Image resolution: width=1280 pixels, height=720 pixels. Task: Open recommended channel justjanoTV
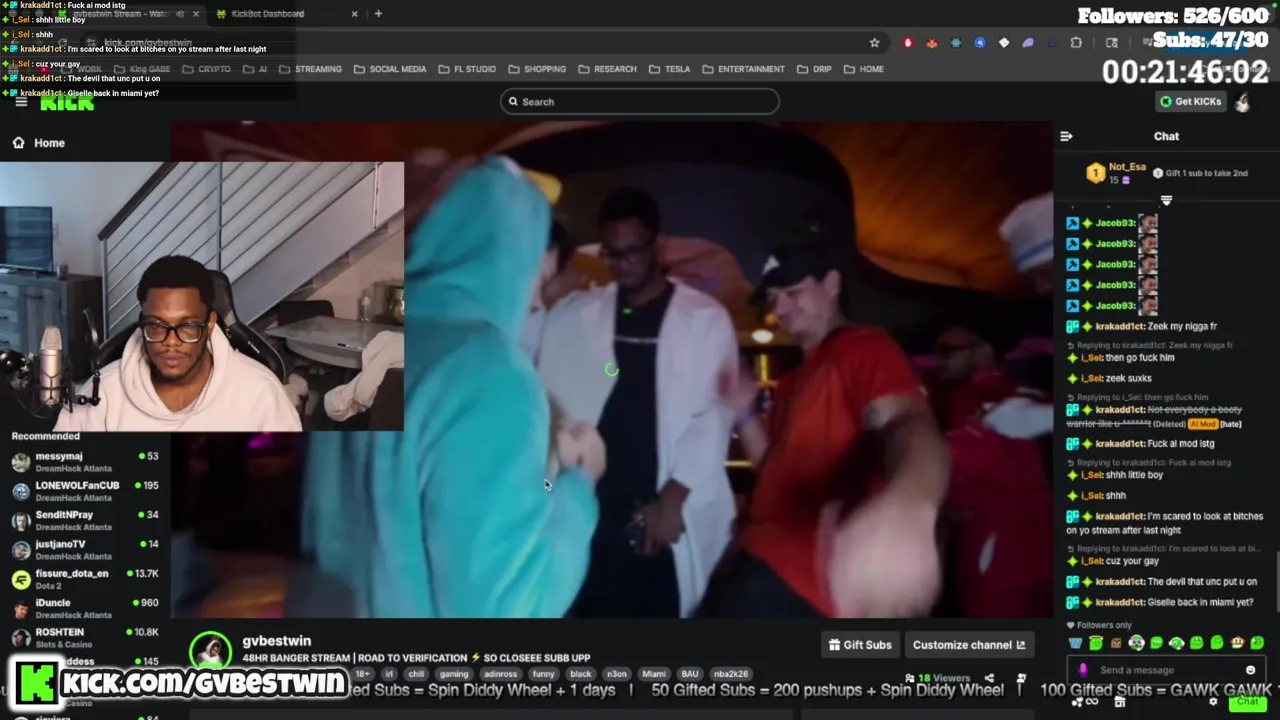(85, 549)
